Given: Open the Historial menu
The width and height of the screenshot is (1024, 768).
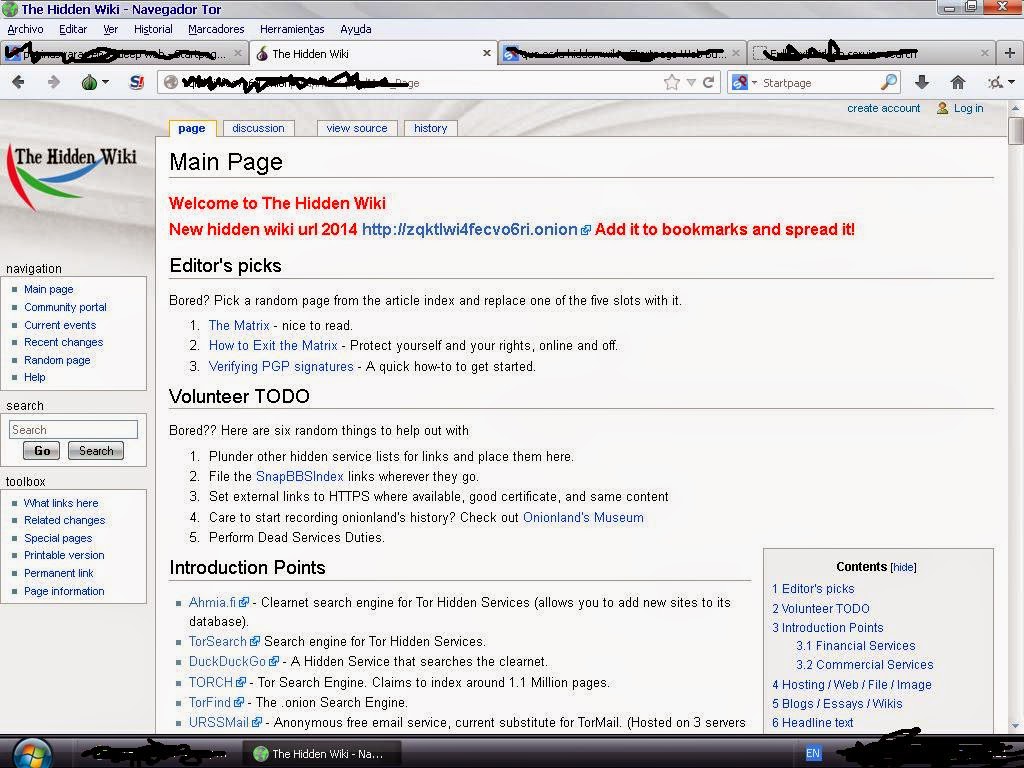Looking at the screenshot, I should (x=153, y=29).
